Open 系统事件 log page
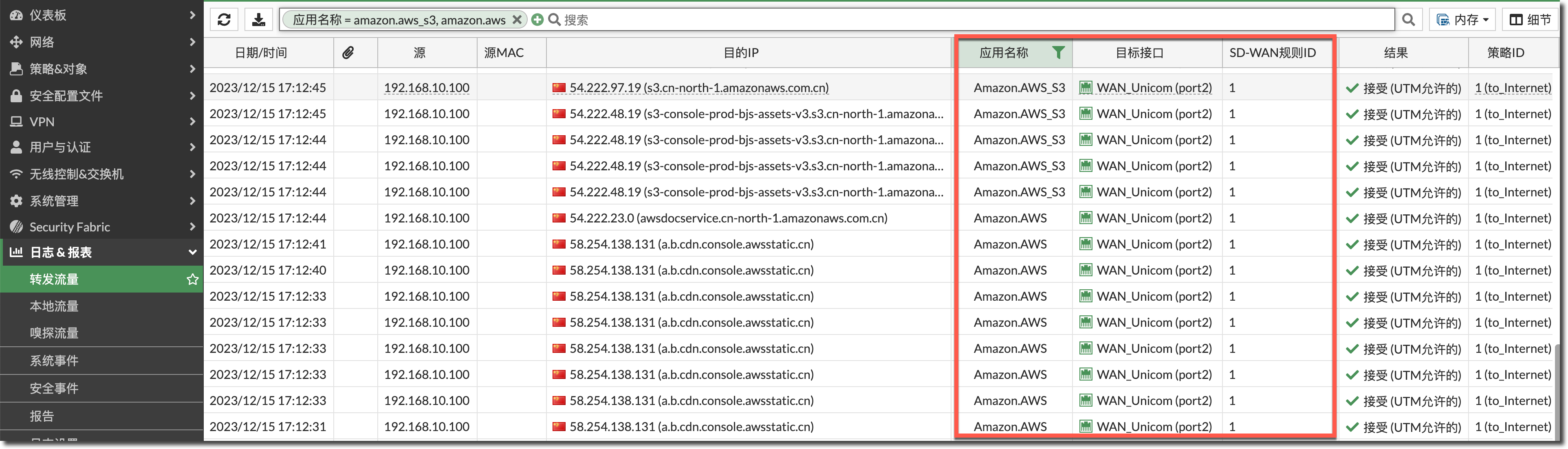This screenshot has width=1568, height=449. 54,360
